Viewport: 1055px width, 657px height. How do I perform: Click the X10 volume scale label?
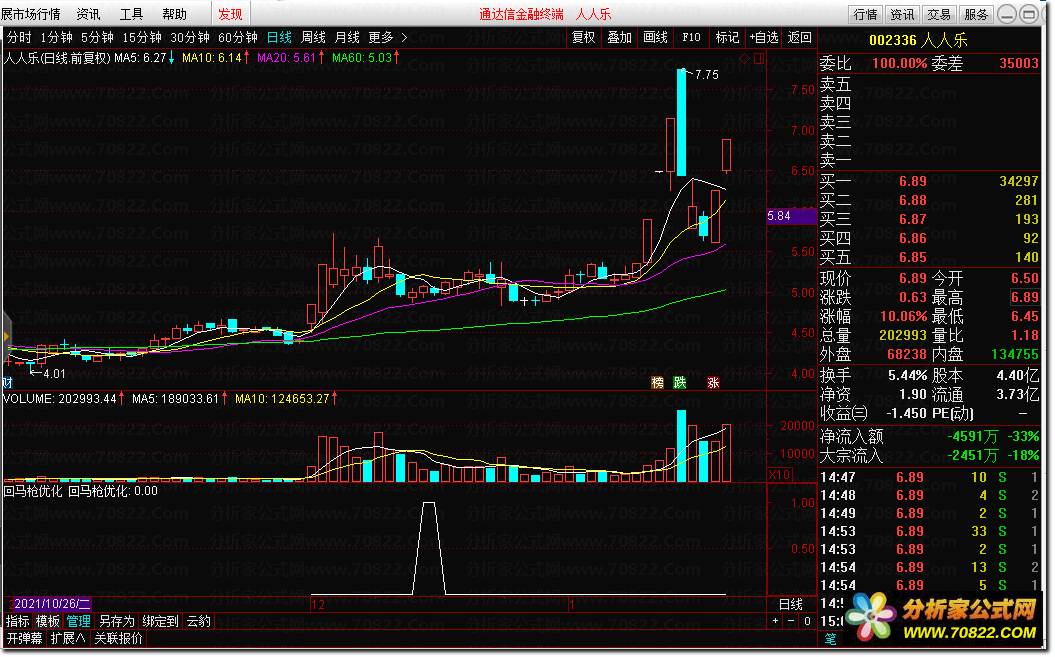coord(779,475)
